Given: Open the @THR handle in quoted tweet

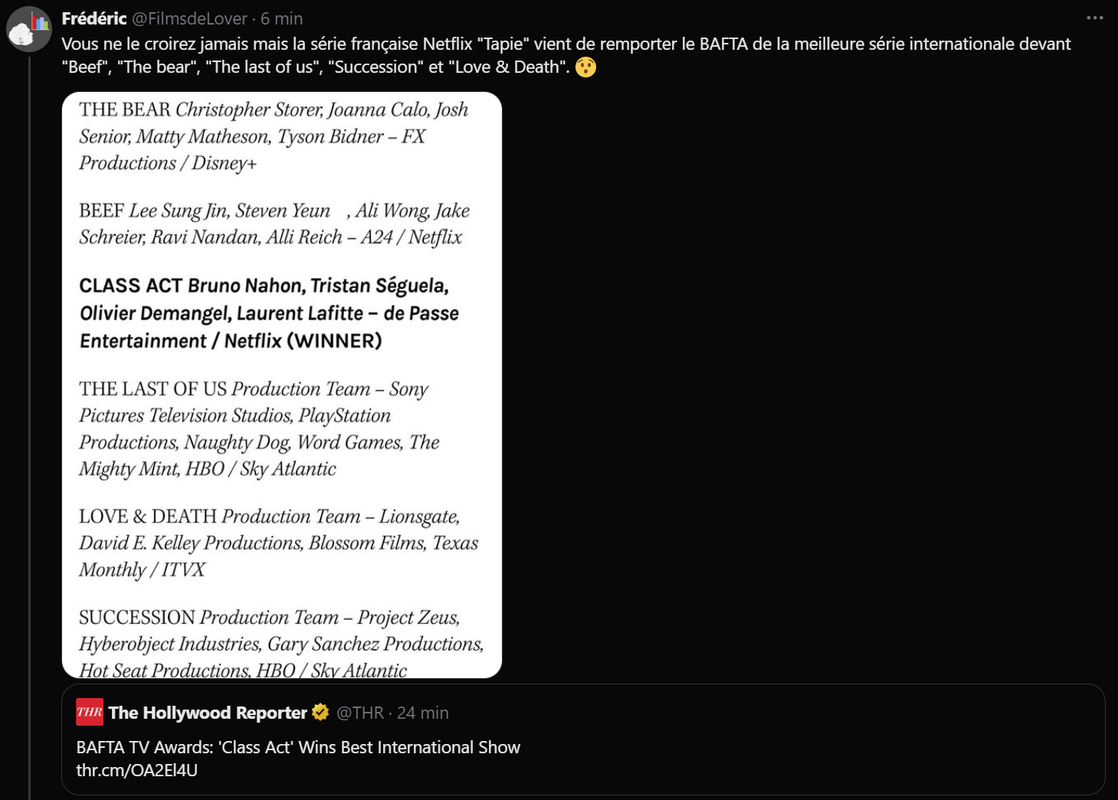Looking at the screenshot, I should pyautogui.click(x=360, y=712).
